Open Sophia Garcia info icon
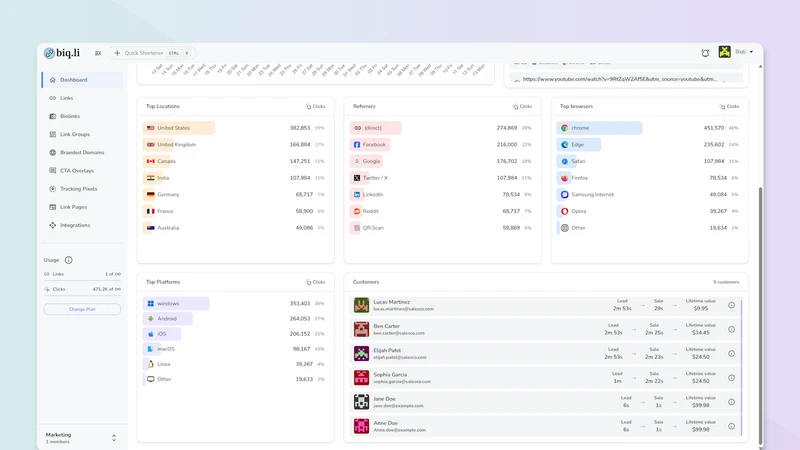800x450 pixels. point(731,378)
